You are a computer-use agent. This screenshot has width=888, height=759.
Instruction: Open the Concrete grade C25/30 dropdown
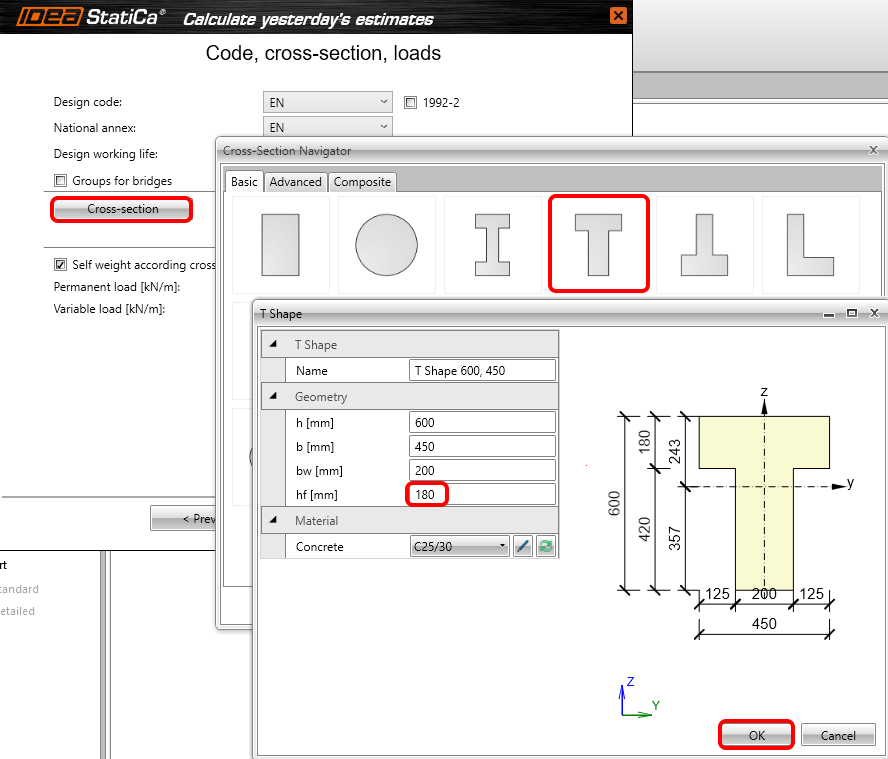point(460,547)
